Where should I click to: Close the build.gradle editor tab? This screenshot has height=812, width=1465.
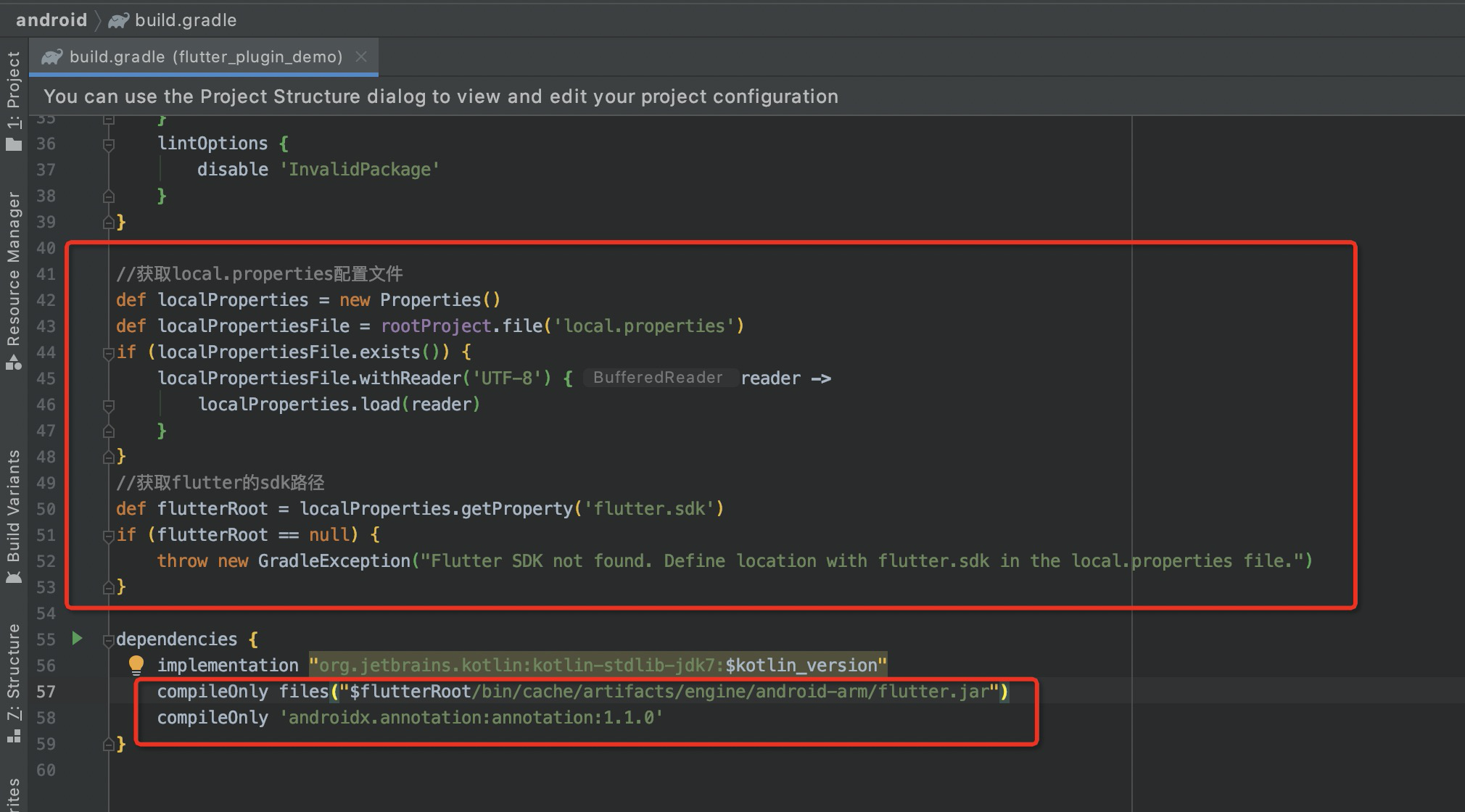pyautogui.click(x=361, y=56)
